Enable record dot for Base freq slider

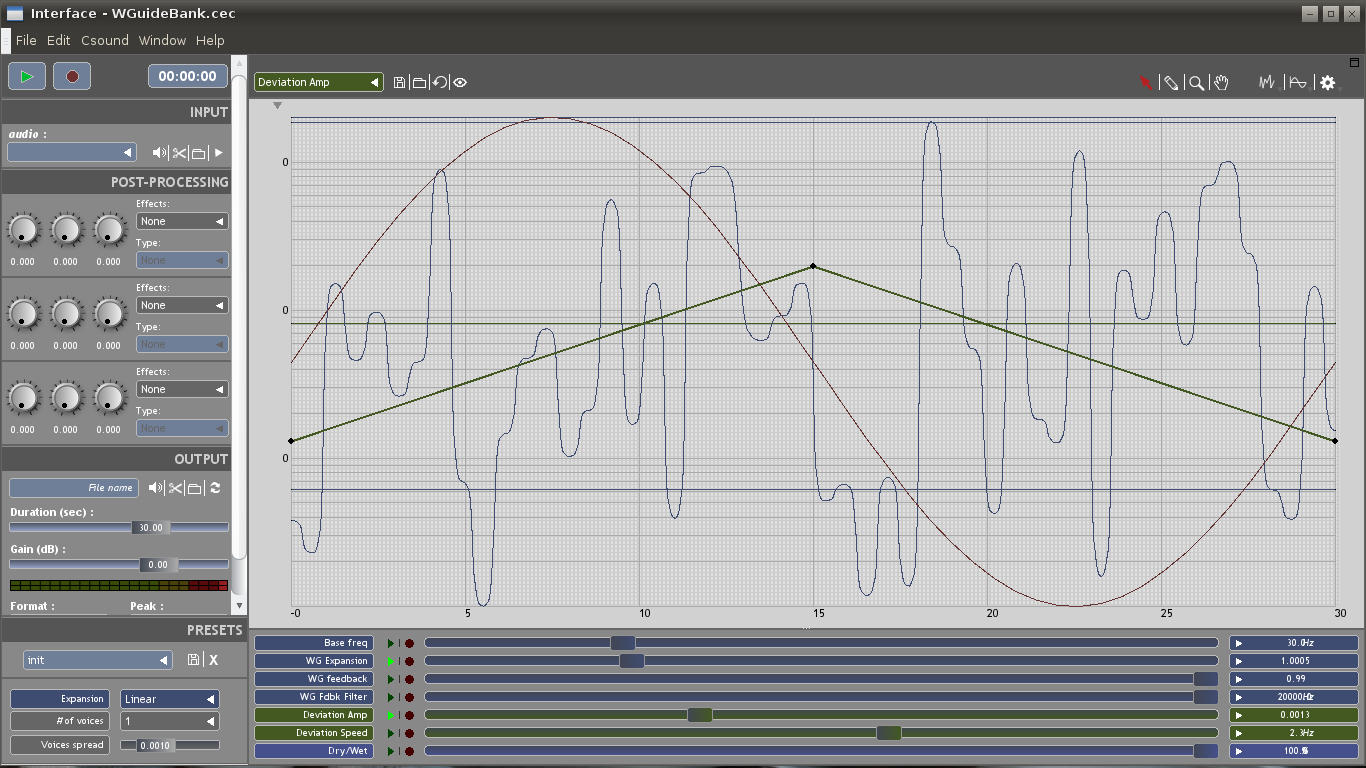click(409, 643)
